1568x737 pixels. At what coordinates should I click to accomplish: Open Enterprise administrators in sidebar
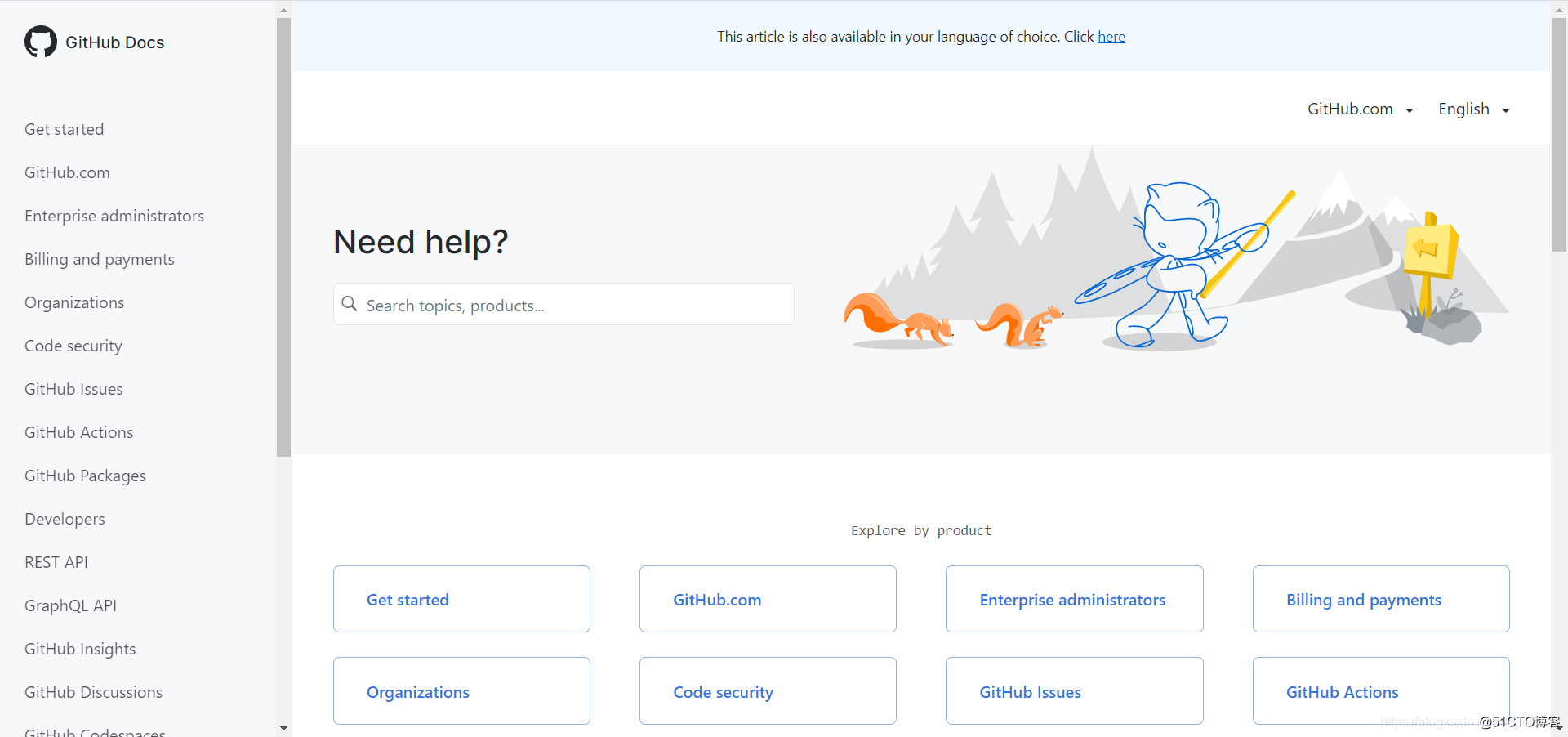pos(114,216)
